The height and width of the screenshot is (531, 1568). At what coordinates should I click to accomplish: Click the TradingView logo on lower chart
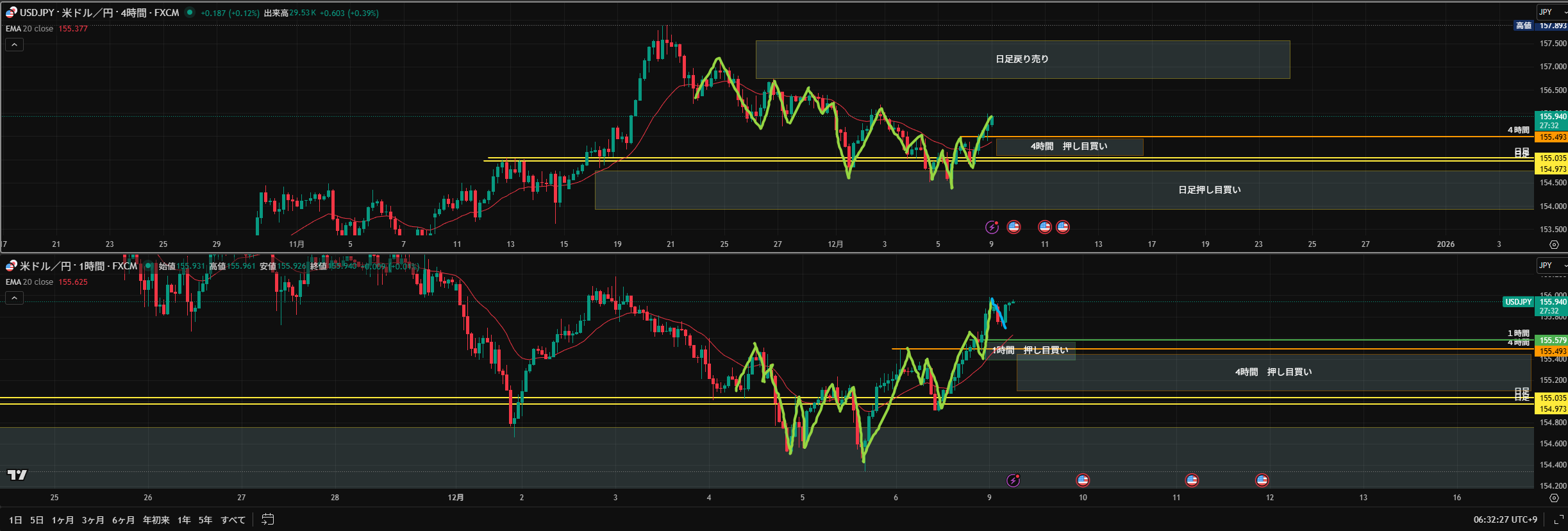17,475
